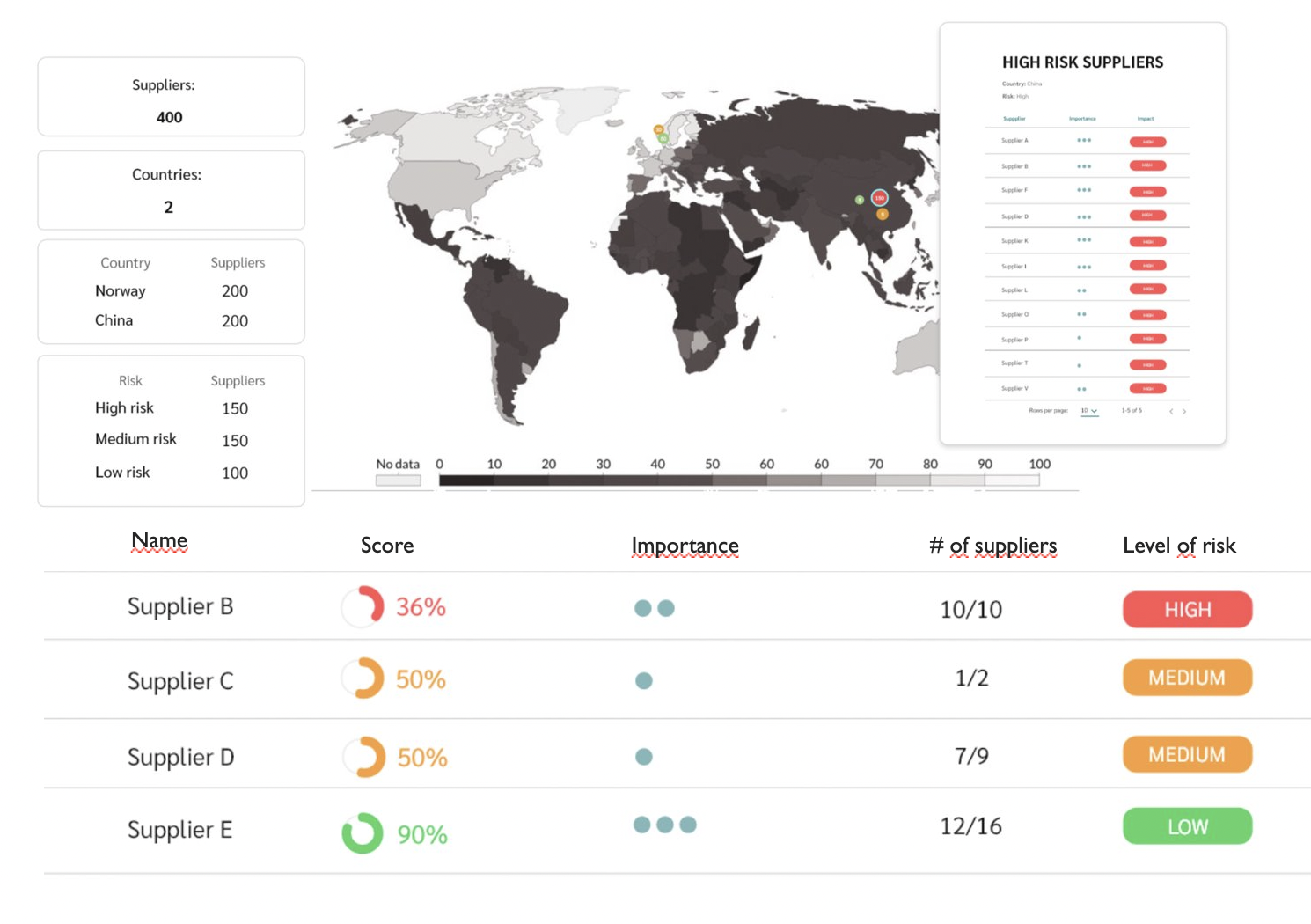The width and height of the screenshot is (1311, 924).
Task: Click the orange cluster marker in China
Action: pos(883,214)
